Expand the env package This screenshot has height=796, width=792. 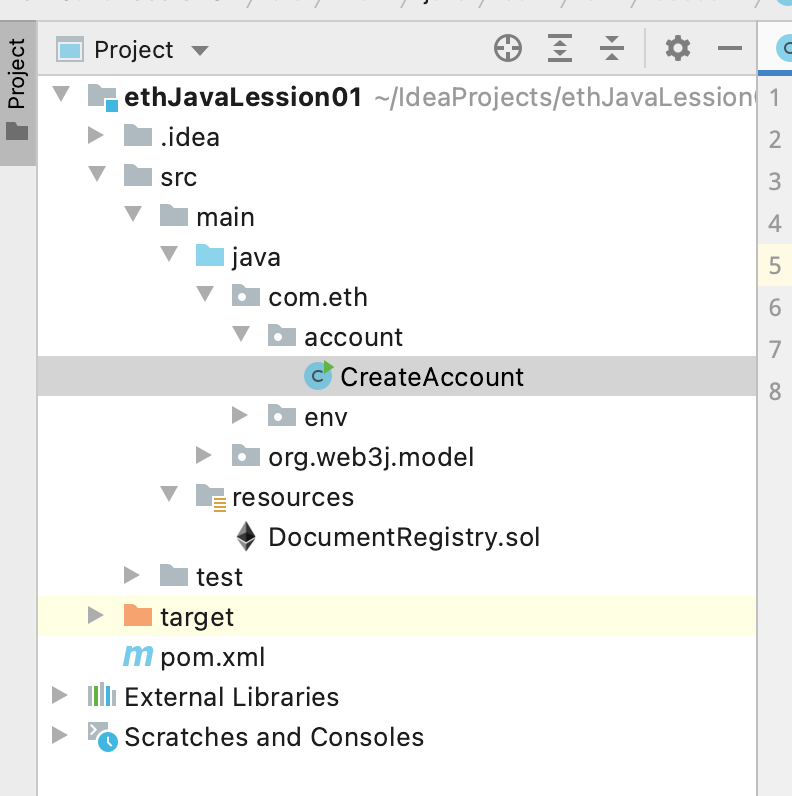tap(240, 416)
